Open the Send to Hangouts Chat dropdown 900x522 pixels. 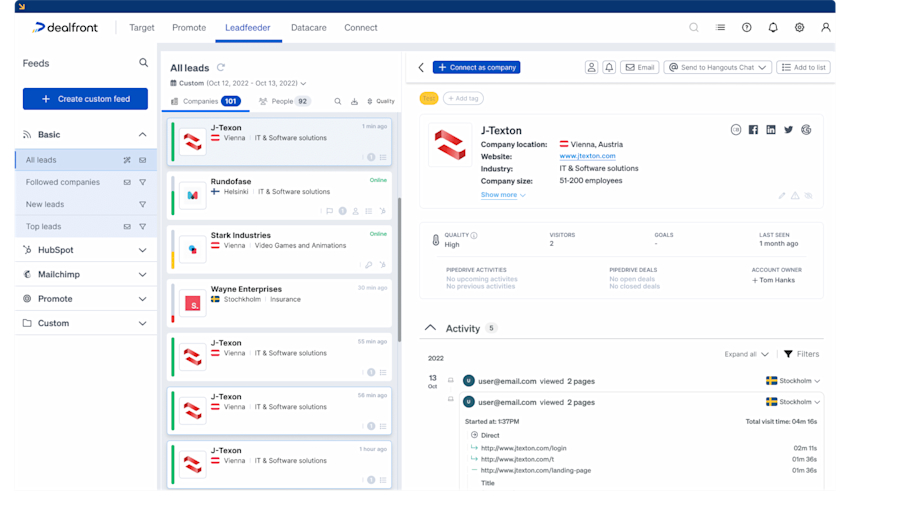point(717,67)
